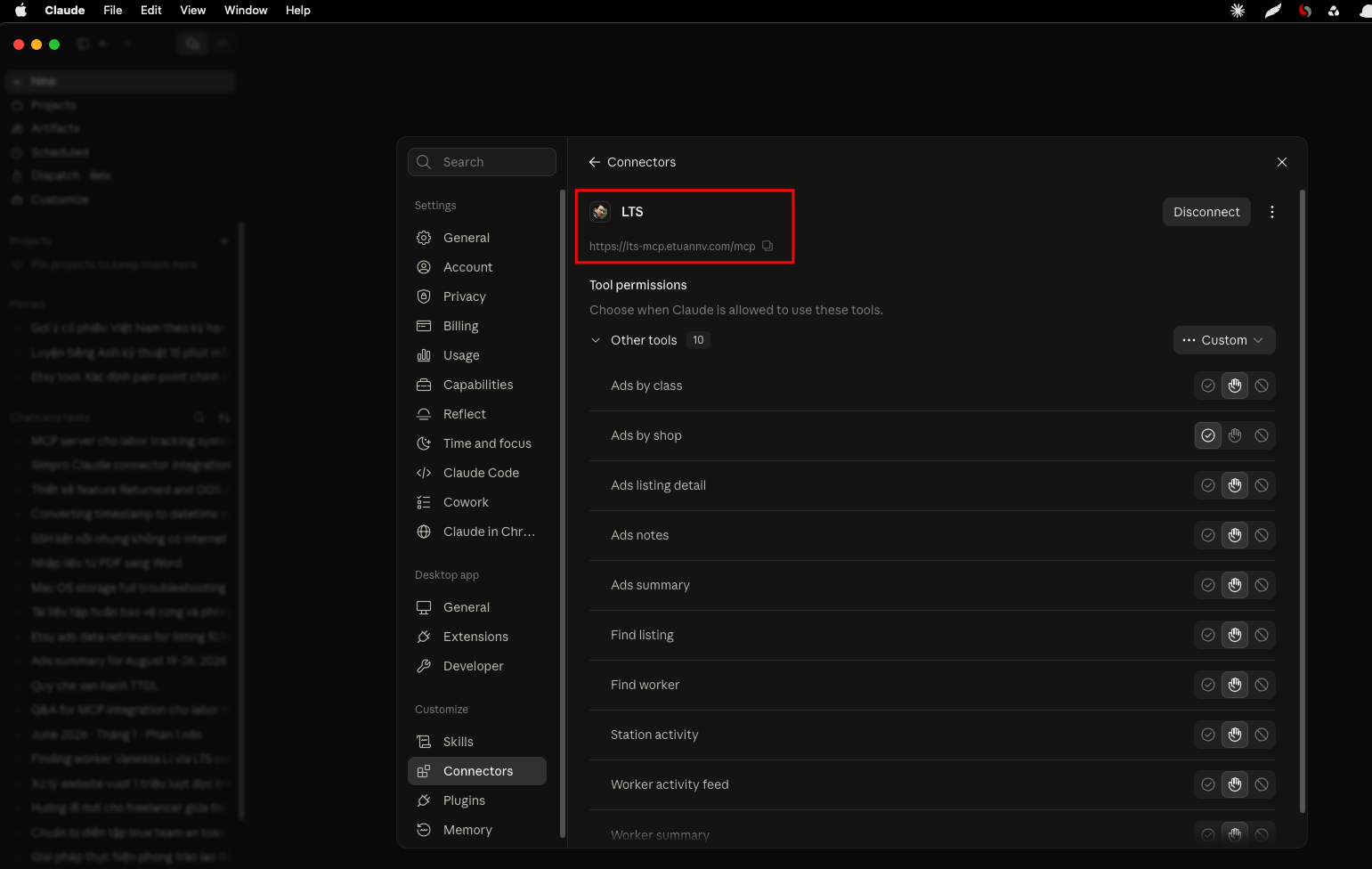
Task: Click the settings sidebar scrollbar
Action: [562, 514]
